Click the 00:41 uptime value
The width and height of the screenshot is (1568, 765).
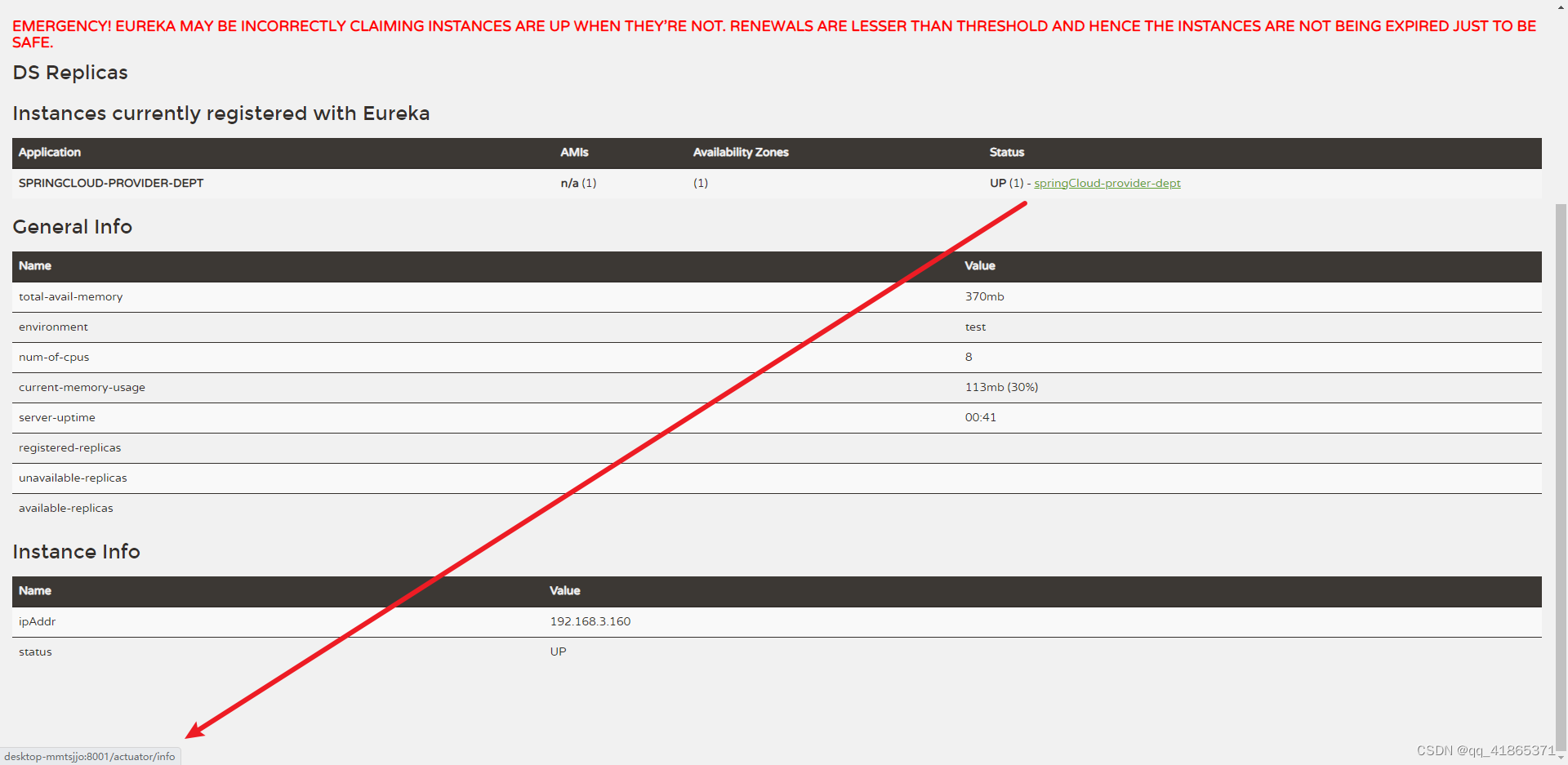tap(980, 417)
